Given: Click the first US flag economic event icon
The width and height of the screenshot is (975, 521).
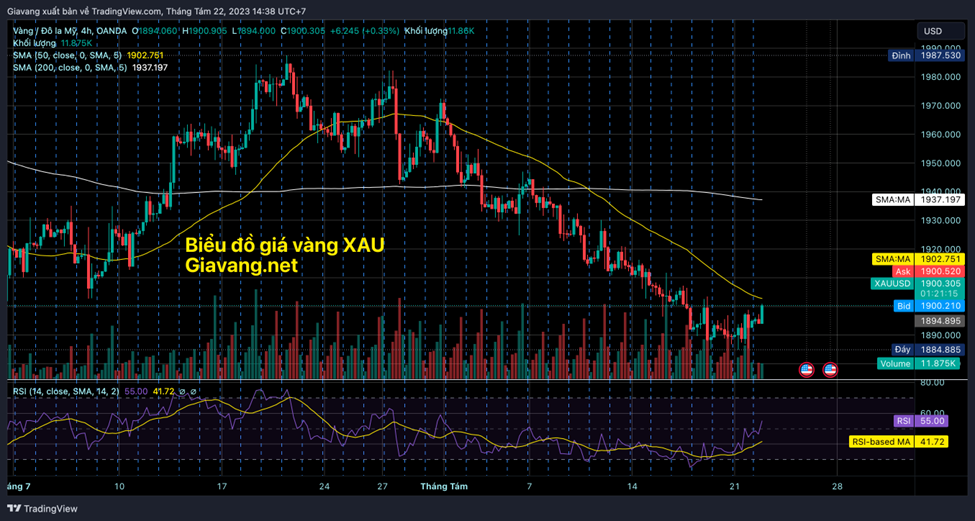Looking at the screenshot, I should coord(806,369).
